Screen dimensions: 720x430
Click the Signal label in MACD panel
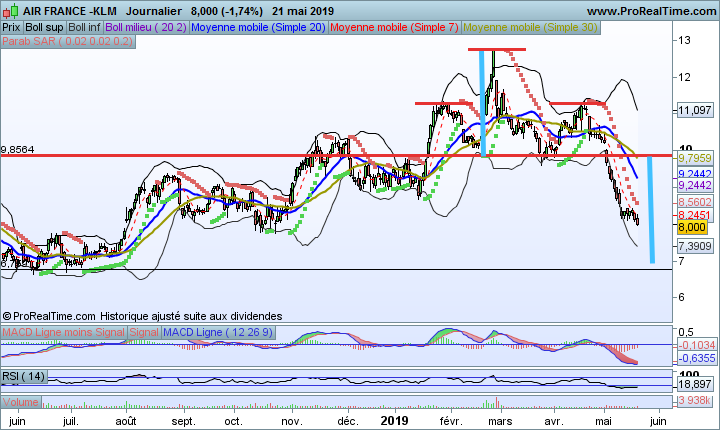pos(144,332)
